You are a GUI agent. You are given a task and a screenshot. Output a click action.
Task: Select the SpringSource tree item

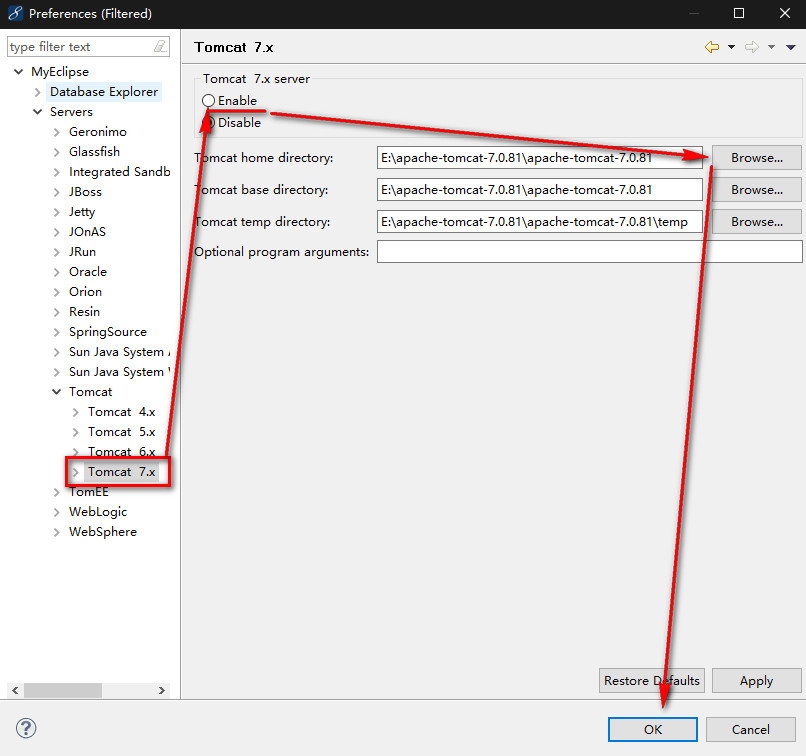[108, 332]
